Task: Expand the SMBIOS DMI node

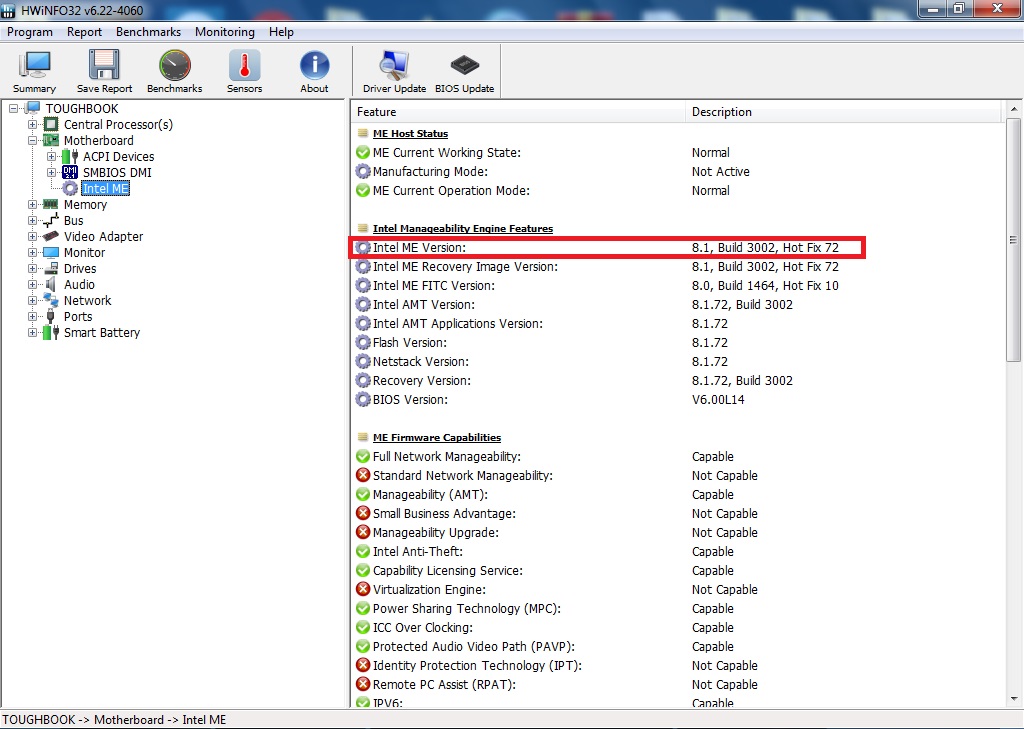Action: coord(51,172)
